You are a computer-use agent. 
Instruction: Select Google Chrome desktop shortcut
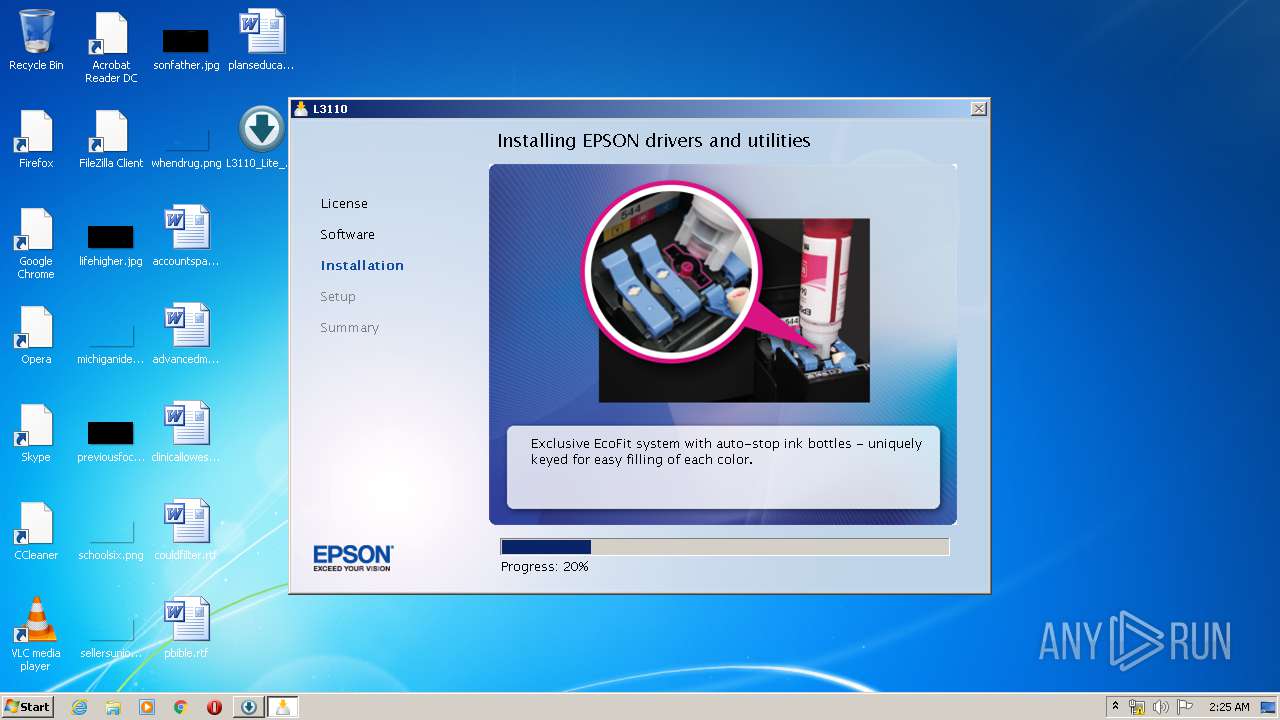[x=36, y=243]
